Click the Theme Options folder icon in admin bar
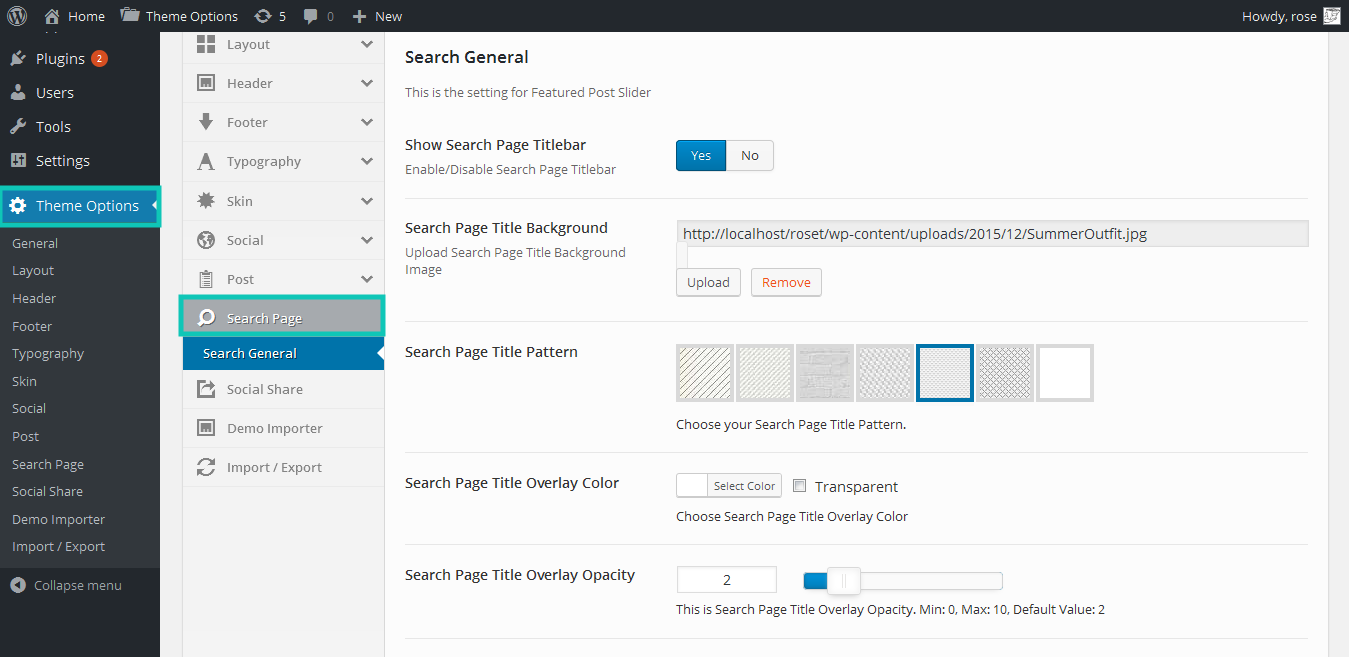 130,16
